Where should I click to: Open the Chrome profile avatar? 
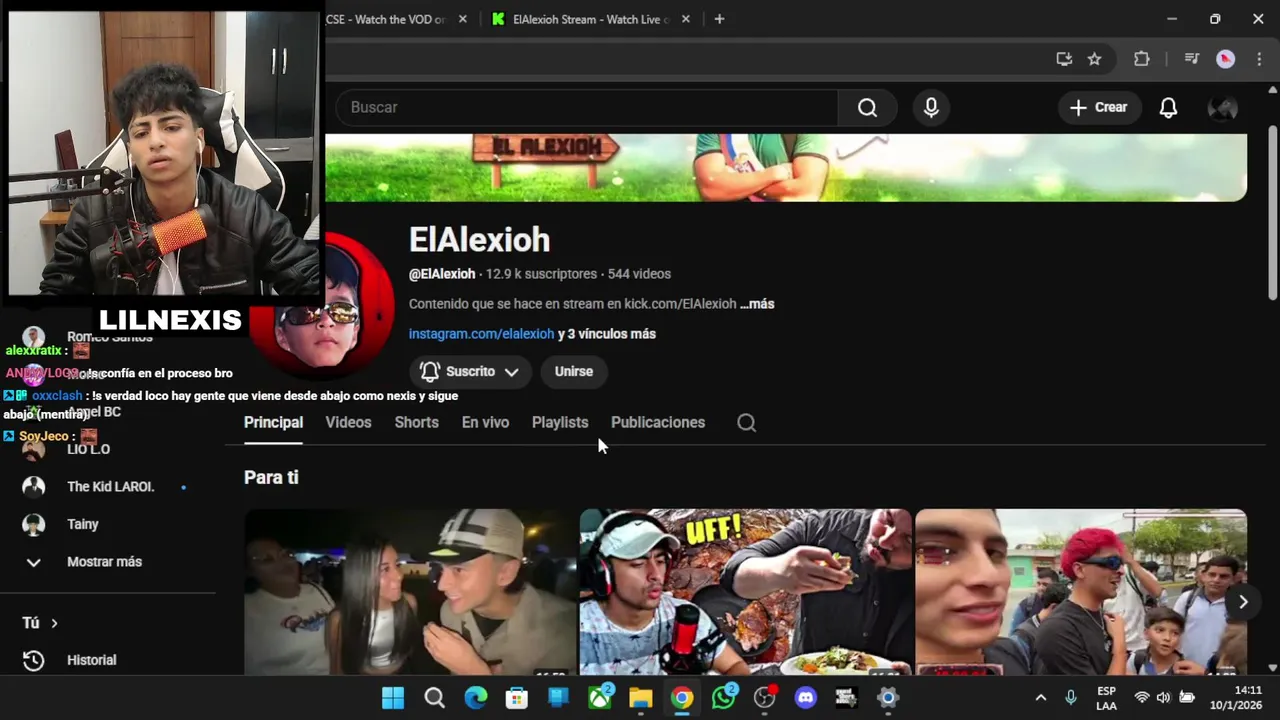tap(1225, 59)
